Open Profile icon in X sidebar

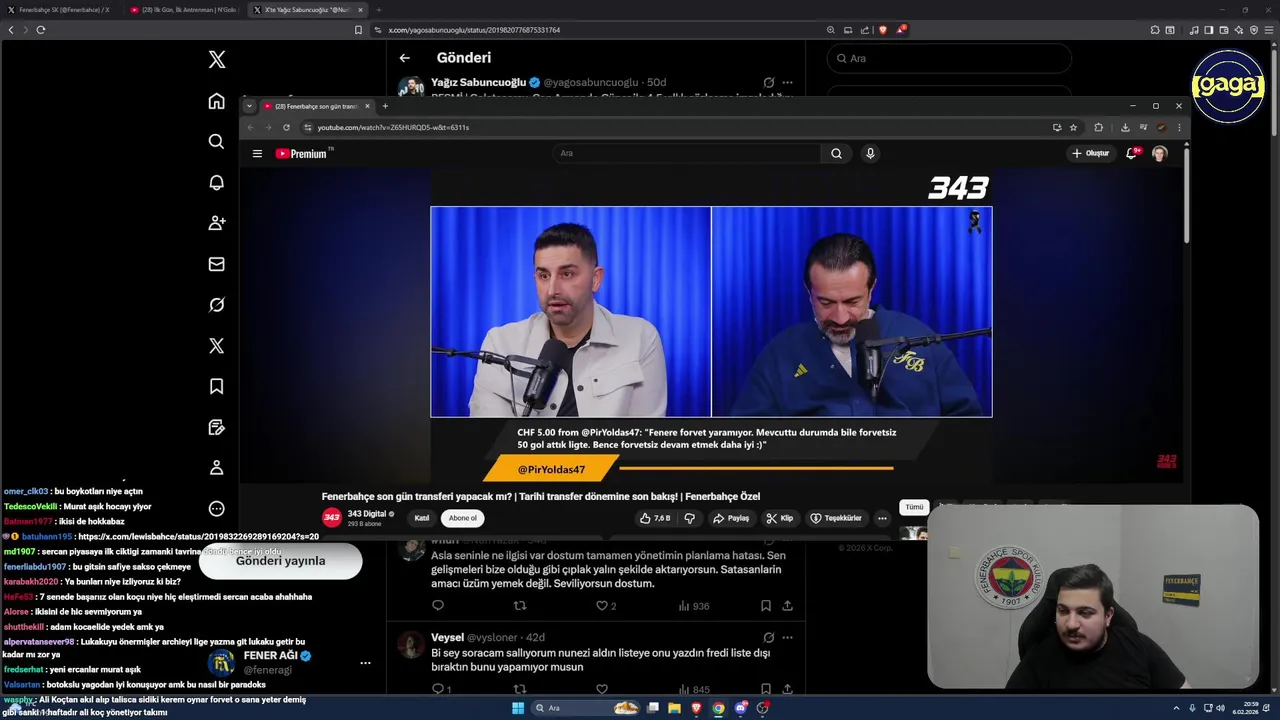pos(217,468)
